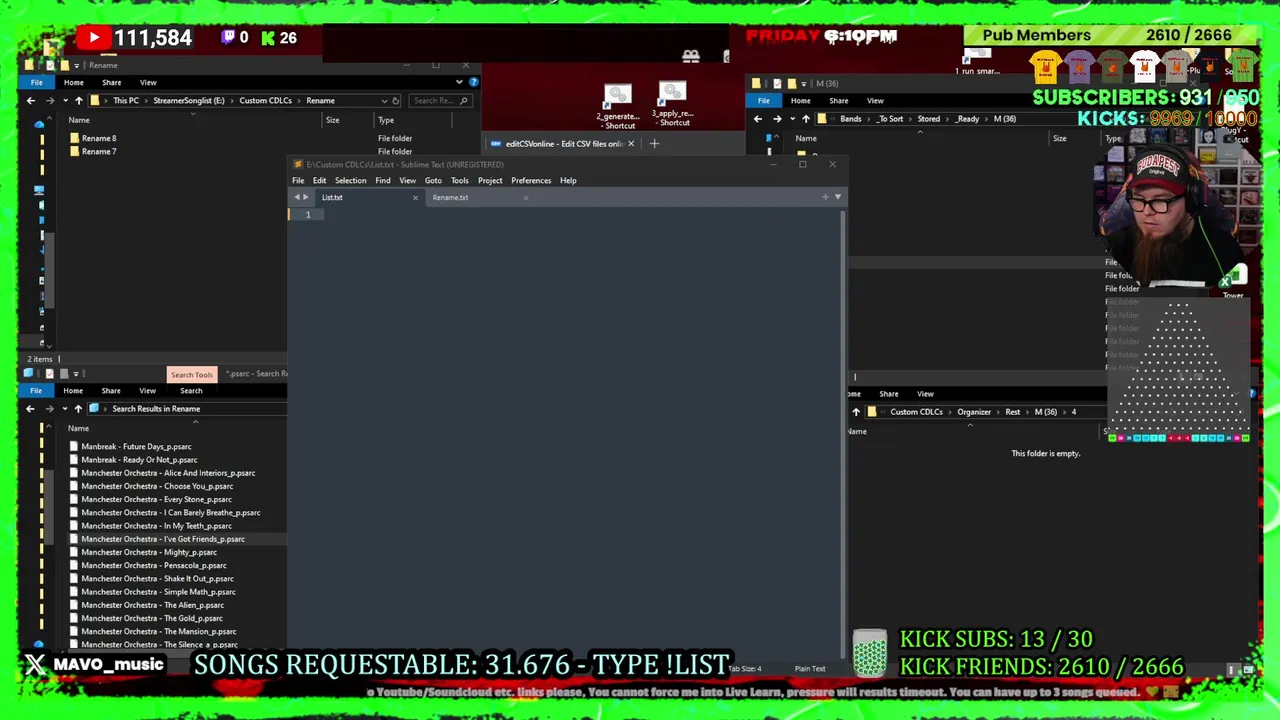Select Manchester Orchestra - Choose You_p.psarc
The width and height of the screenshot is (1280, 720).
click(157, 486)
